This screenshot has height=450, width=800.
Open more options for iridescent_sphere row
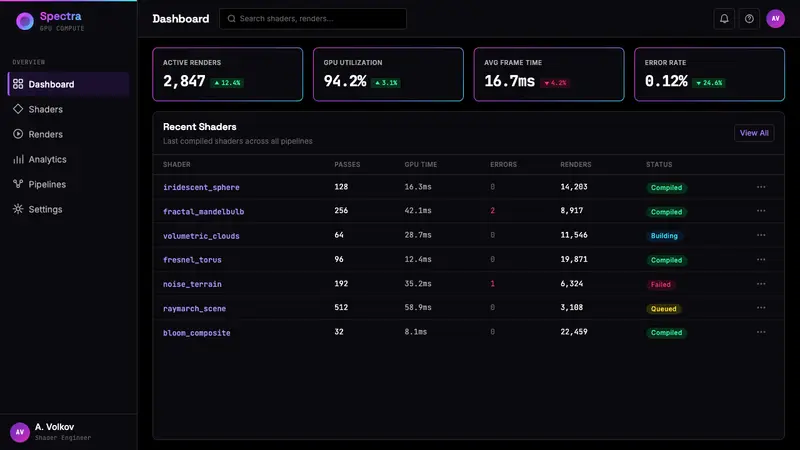click(761, 187)
